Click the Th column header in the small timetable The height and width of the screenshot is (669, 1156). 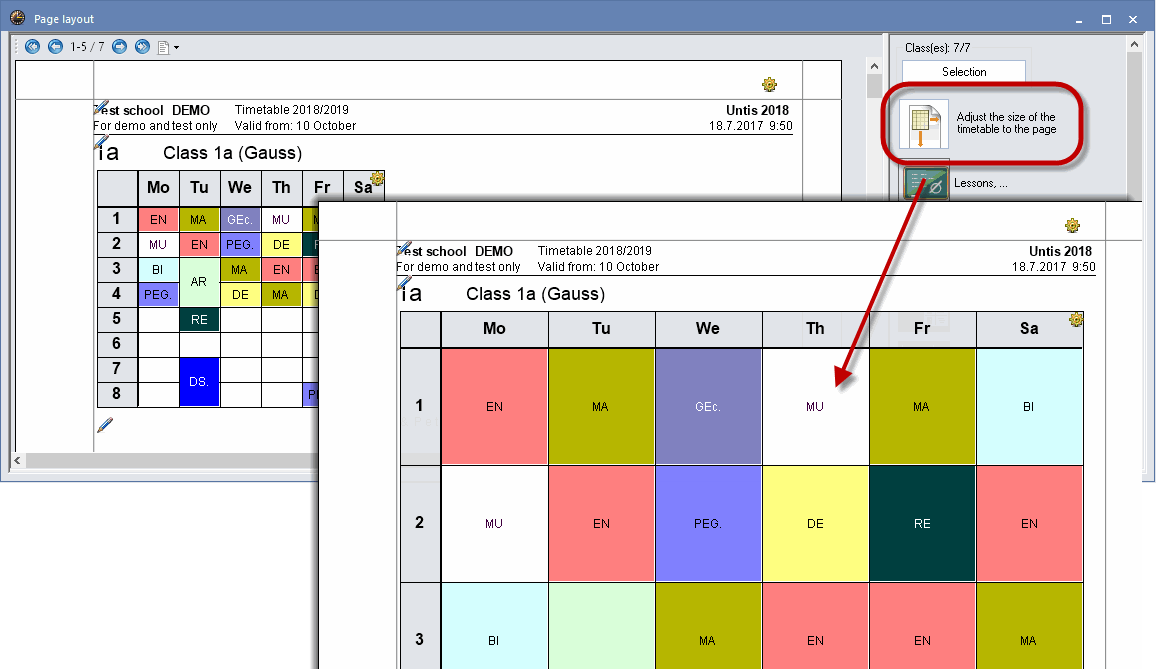click(x=281, y=187)
